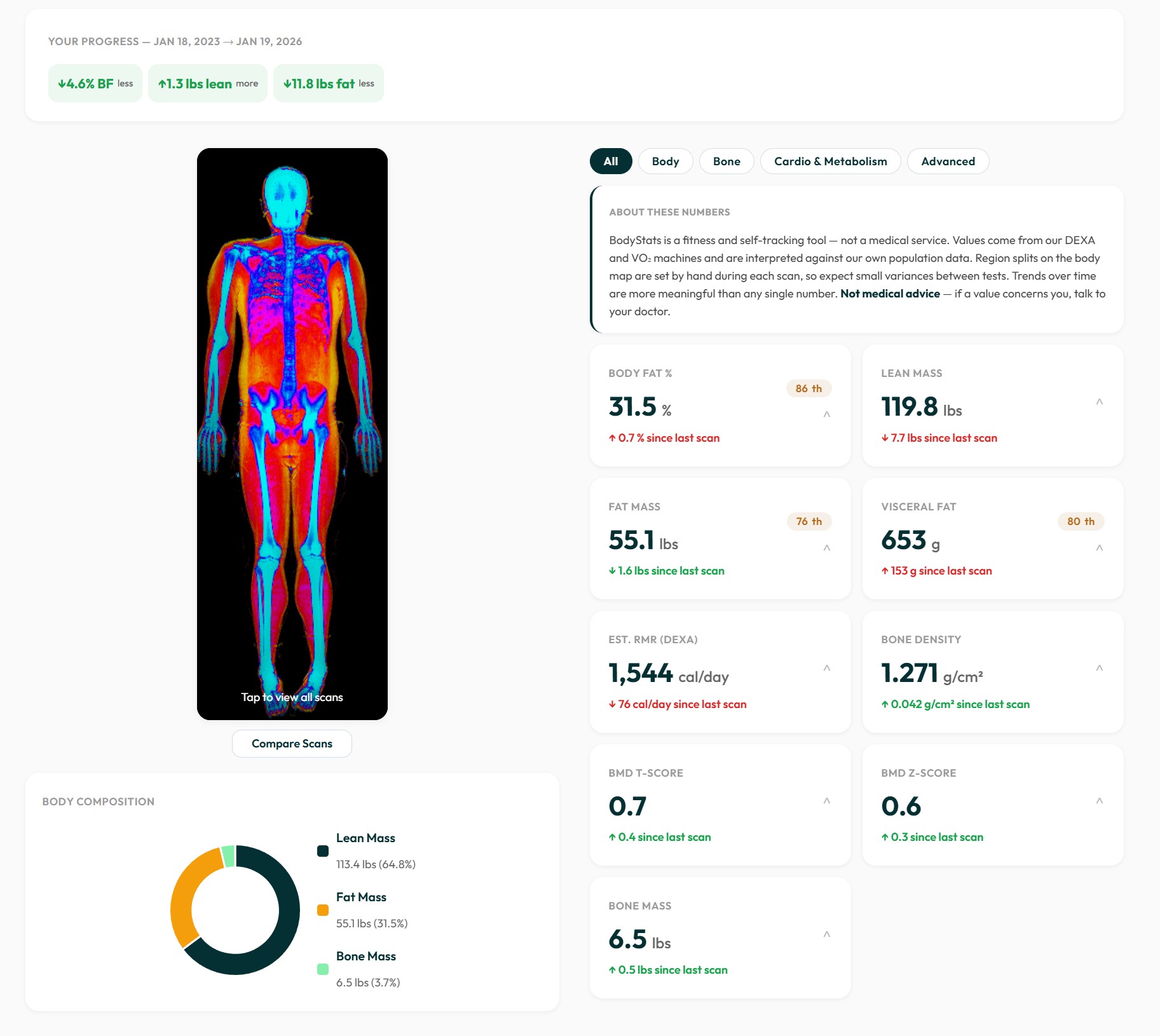Click the 'Not medical advice' bold text

[890, 294]
